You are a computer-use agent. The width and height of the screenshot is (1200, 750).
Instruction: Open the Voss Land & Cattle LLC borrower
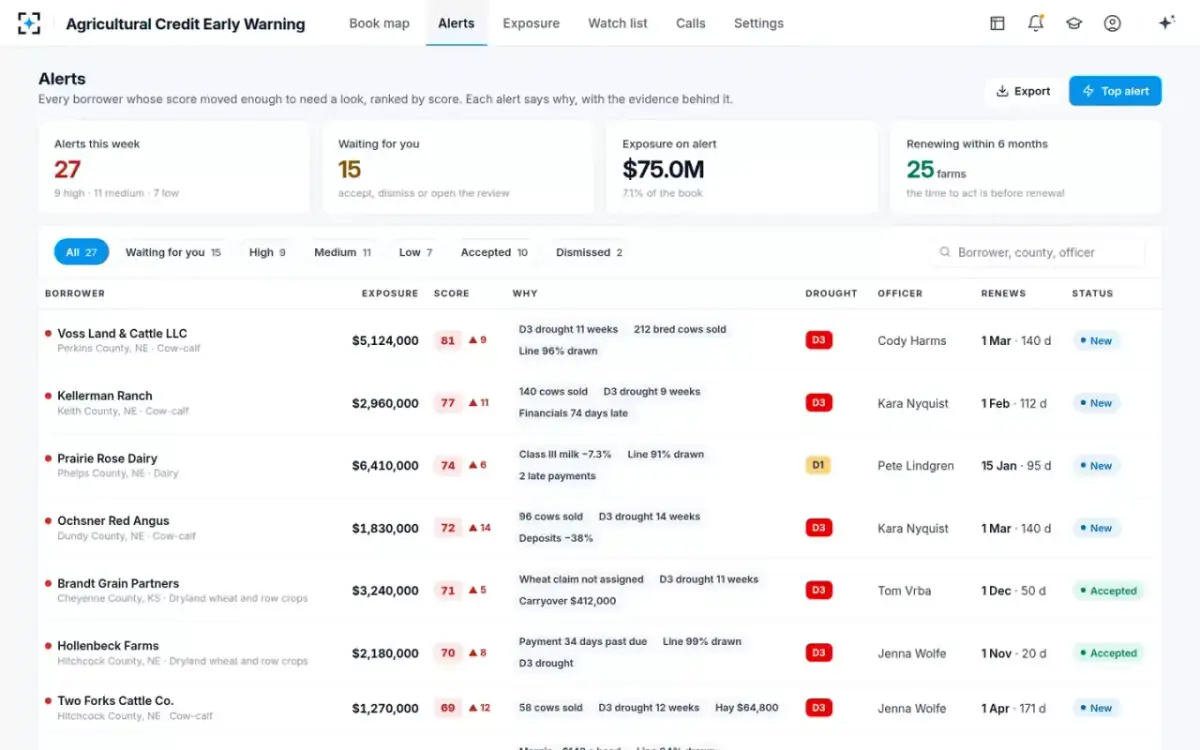tap(122, 333)
